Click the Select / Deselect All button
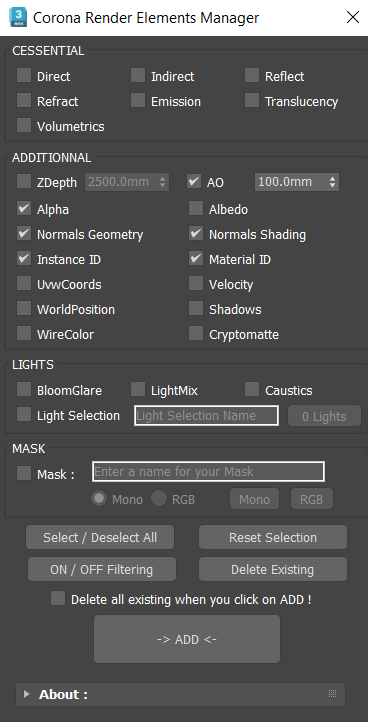Screen dimensions: 368x722 click(x=100, y=537)
